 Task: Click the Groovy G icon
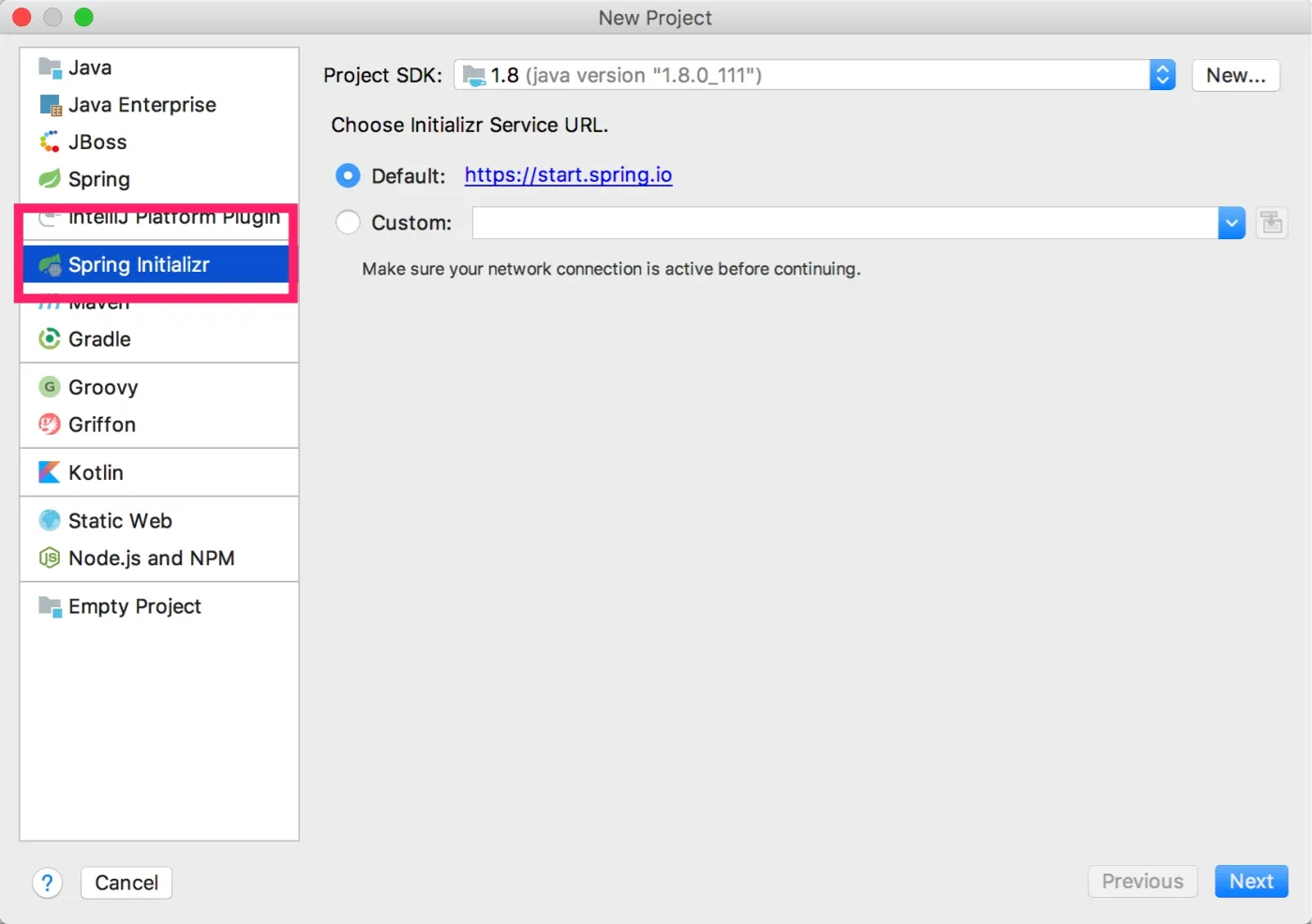[x=50, y=387]
